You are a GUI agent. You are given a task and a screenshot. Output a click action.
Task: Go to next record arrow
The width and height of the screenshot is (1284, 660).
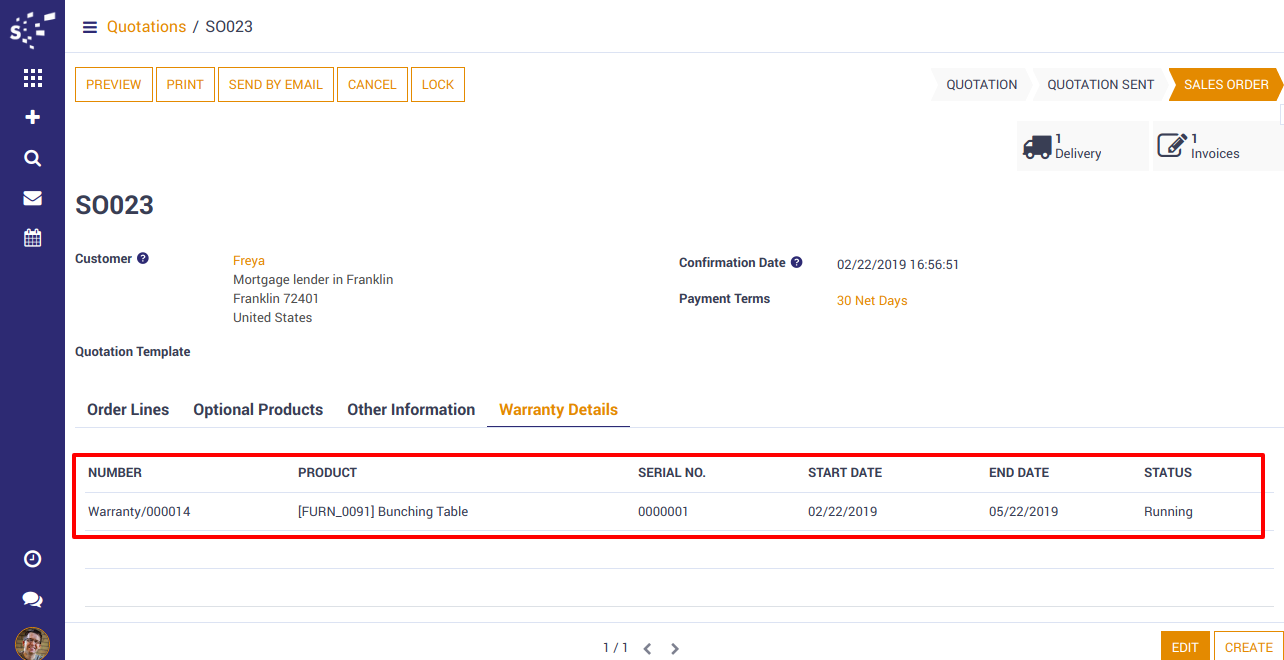(x=675, y=648)
